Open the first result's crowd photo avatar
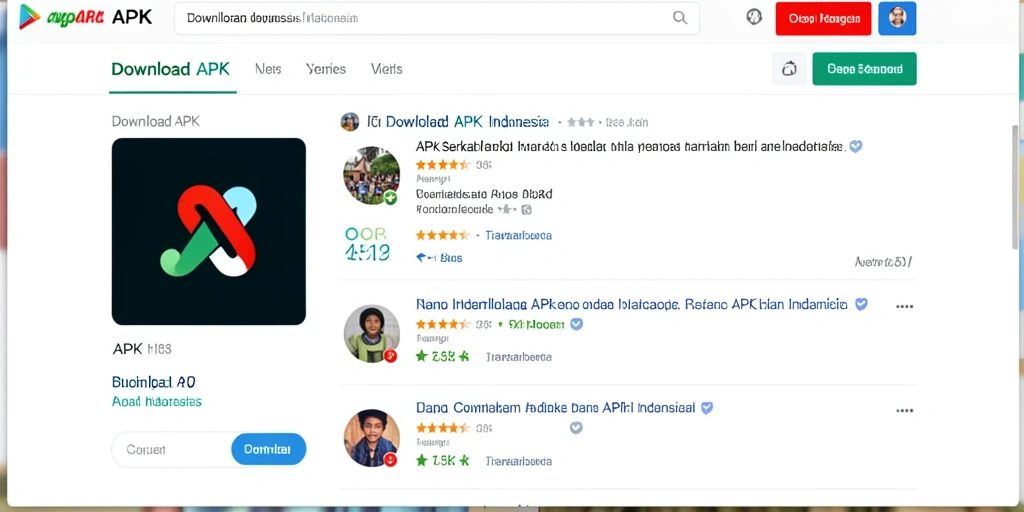This screenshot has width=1024, height=512. pos(372,175)
